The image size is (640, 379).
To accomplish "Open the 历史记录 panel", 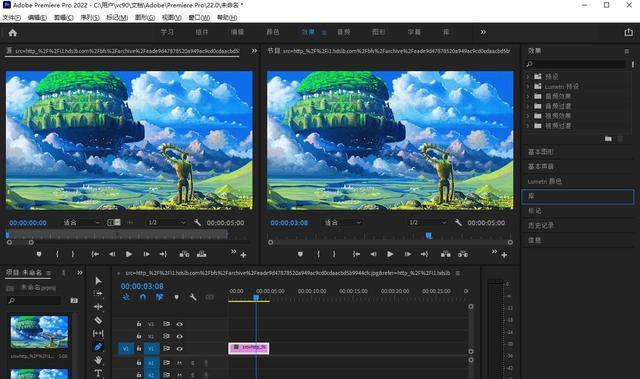I will [540, 225].
